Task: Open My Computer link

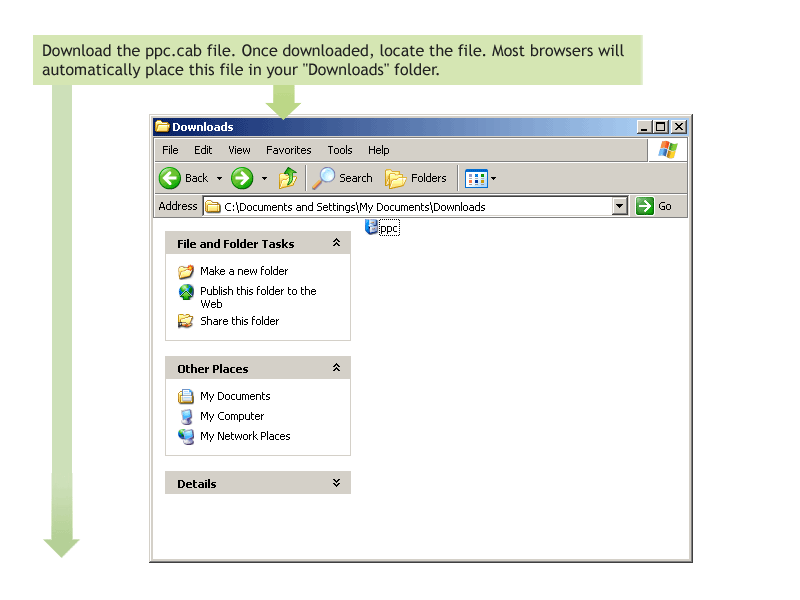Action: click(x=232, y=416)
